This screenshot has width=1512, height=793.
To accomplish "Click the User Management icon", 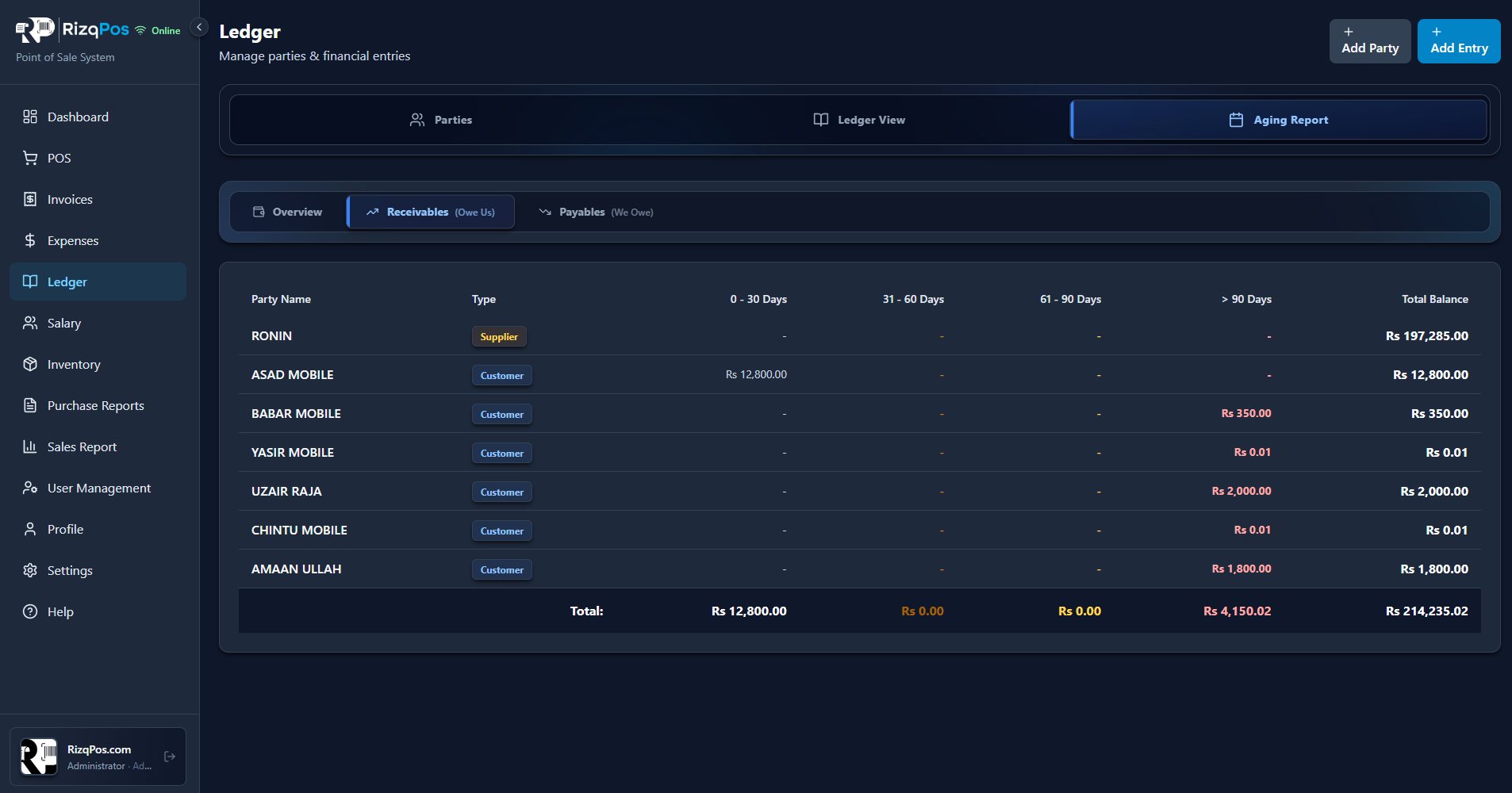I will pos(30,488).
